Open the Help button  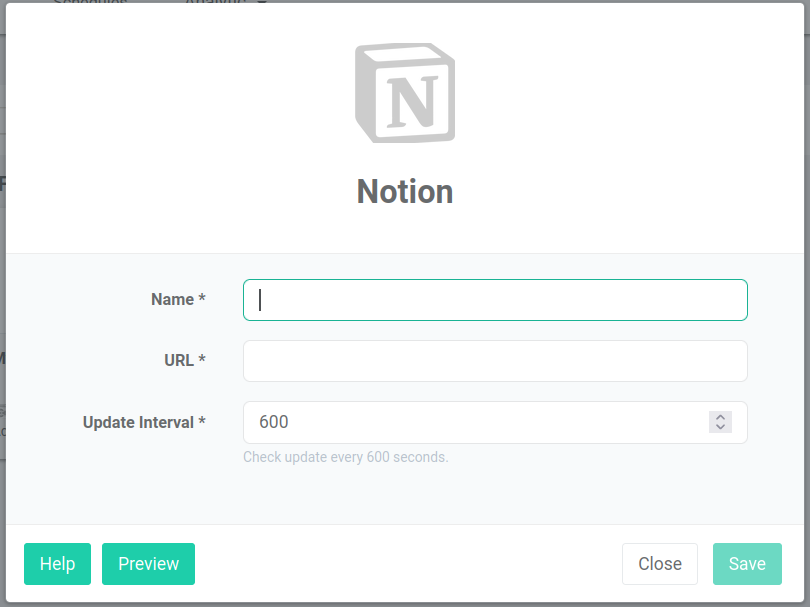57,564
